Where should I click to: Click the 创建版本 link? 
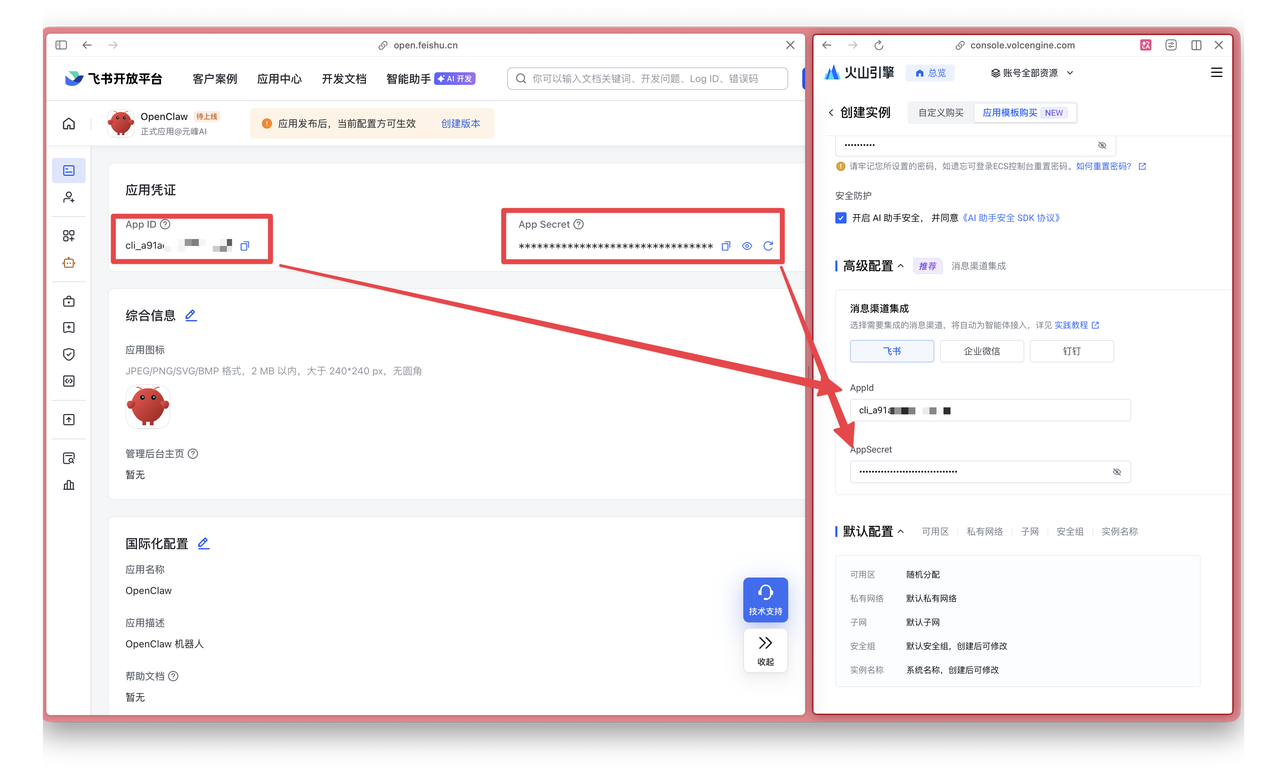click(x=460, y=124)
